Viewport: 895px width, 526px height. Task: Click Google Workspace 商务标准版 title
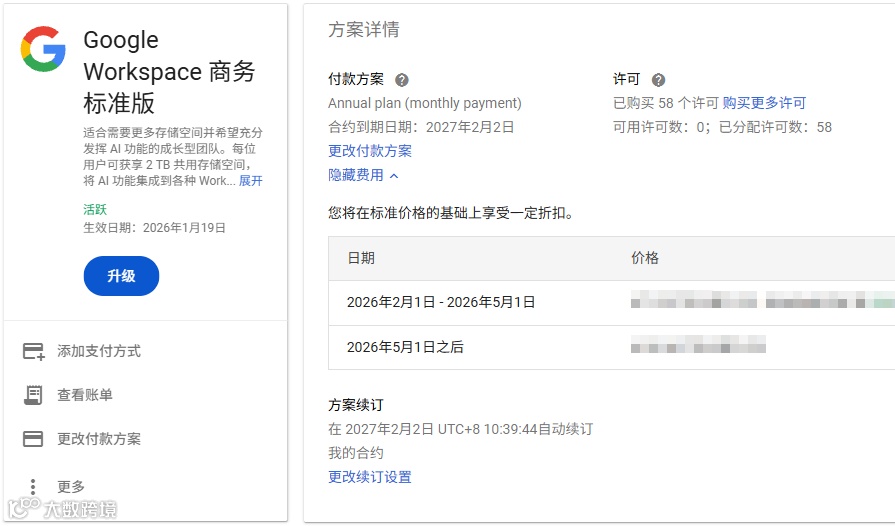click(169, 72)
